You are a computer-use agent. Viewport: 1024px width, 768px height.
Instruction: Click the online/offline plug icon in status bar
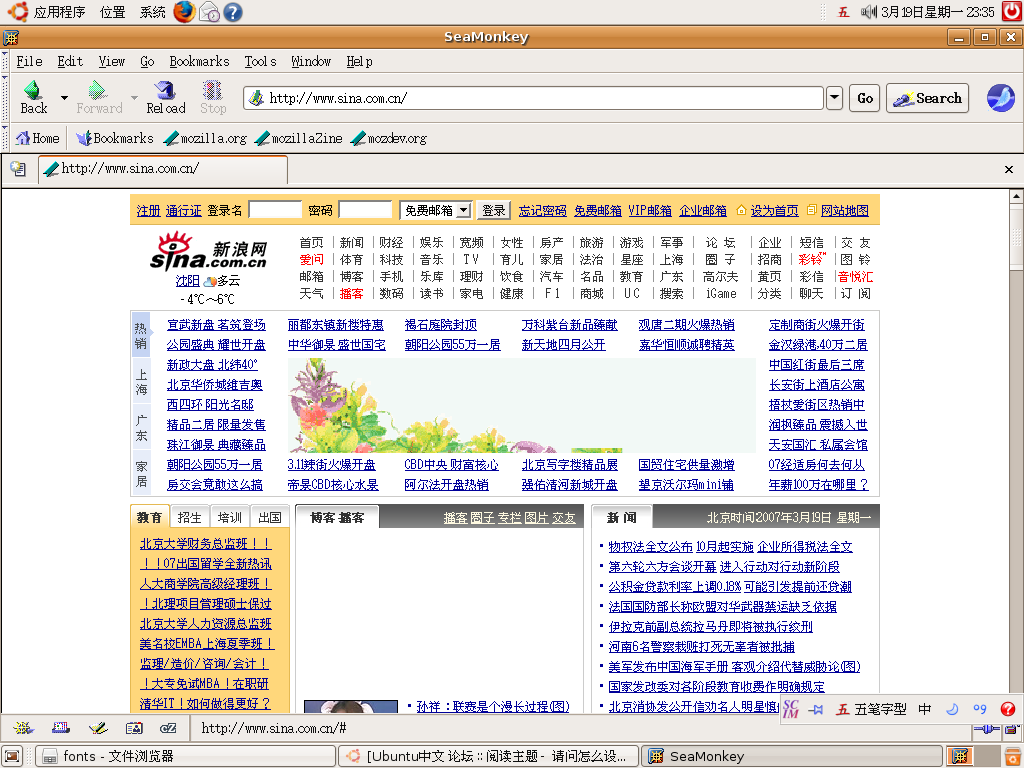tap(987, 728)
